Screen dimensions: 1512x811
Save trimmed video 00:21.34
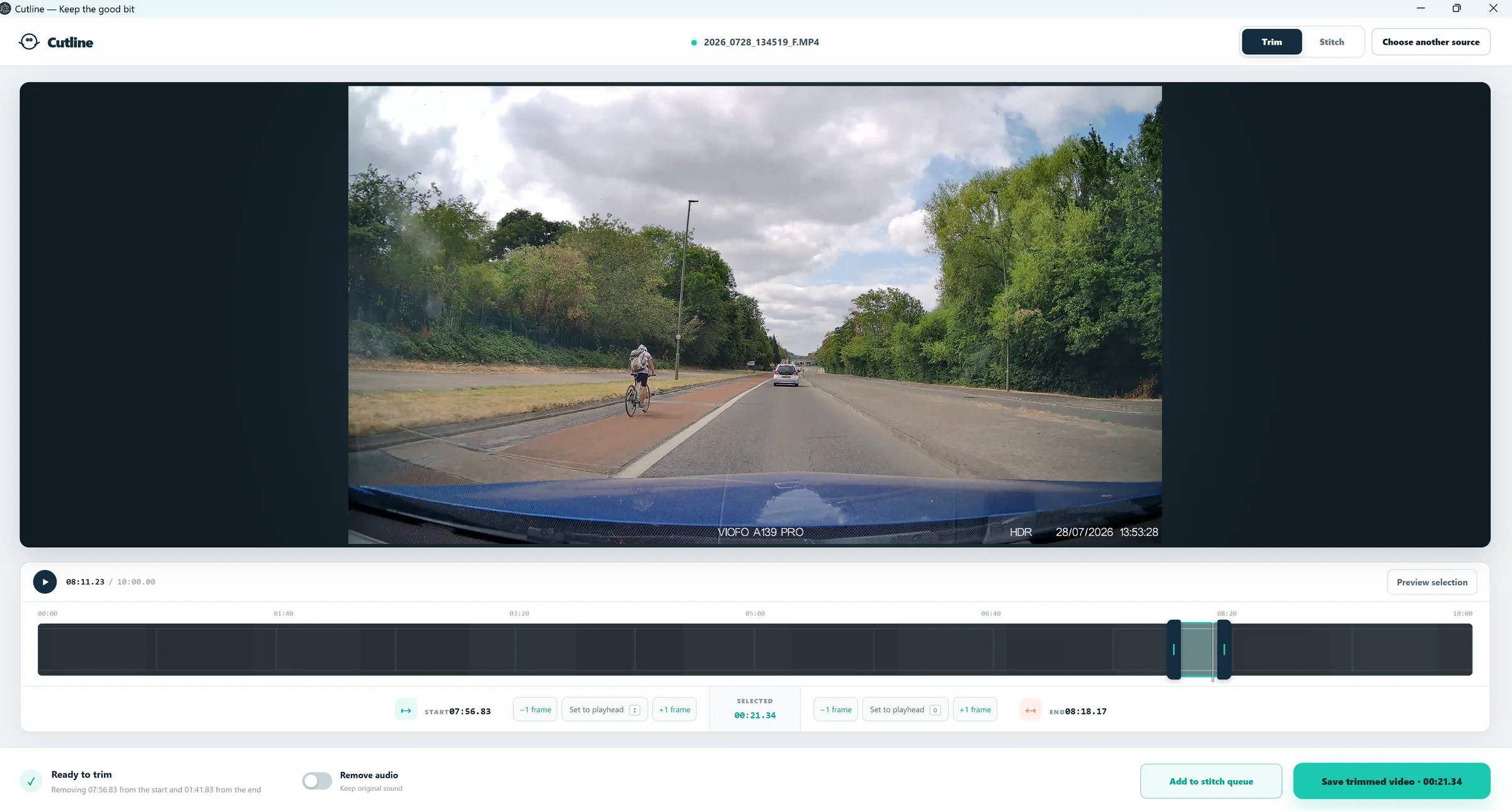(1391, 781)
